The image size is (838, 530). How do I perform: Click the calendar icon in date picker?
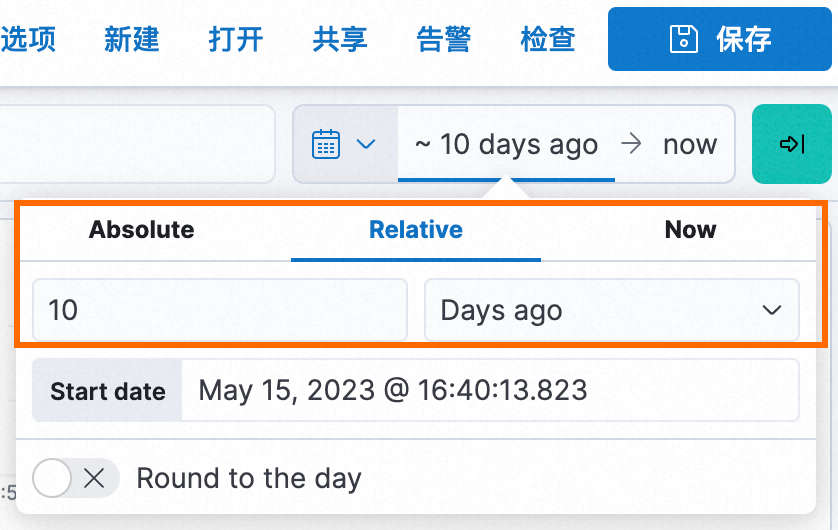[327, 144]
